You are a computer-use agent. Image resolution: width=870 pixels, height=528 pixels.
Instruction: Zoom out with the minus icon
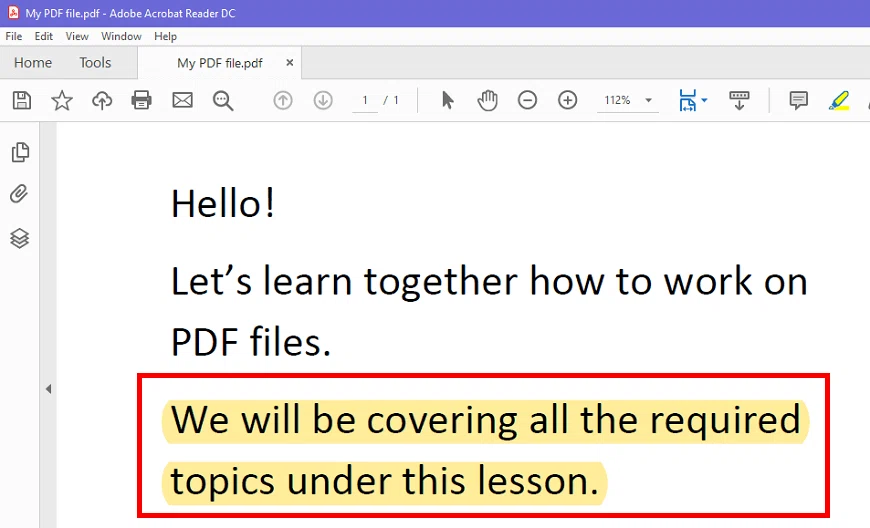coord(527,100)
